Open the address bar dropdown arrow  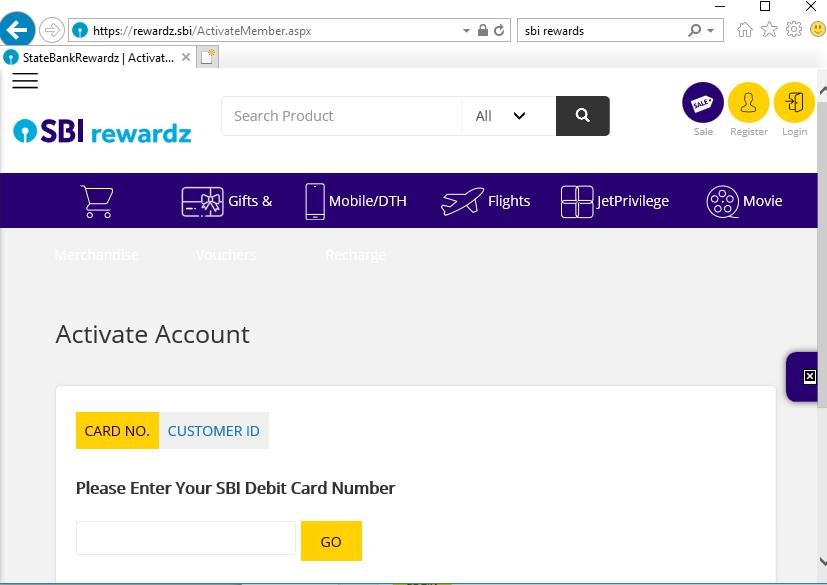pos(466,31)
